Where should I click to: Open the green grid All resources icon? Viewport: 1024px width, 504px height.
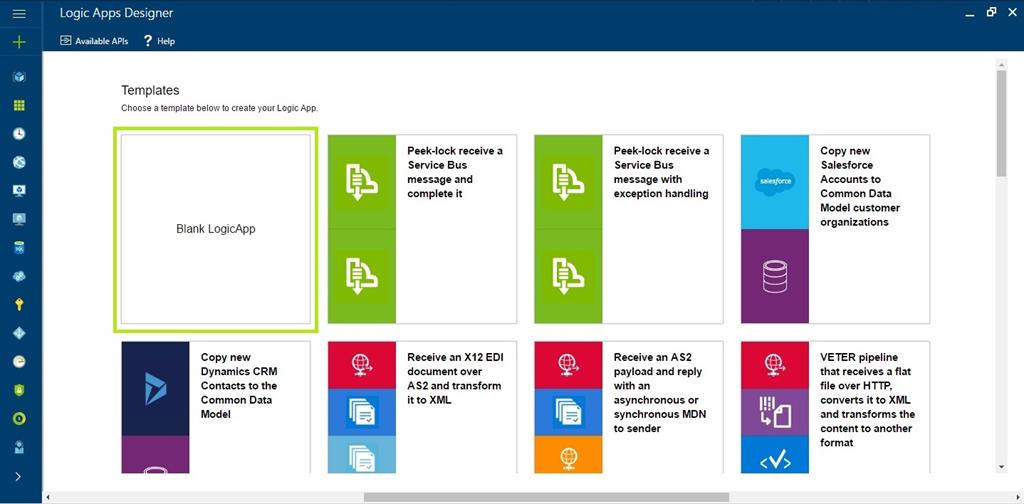click(x=19, y=105)
